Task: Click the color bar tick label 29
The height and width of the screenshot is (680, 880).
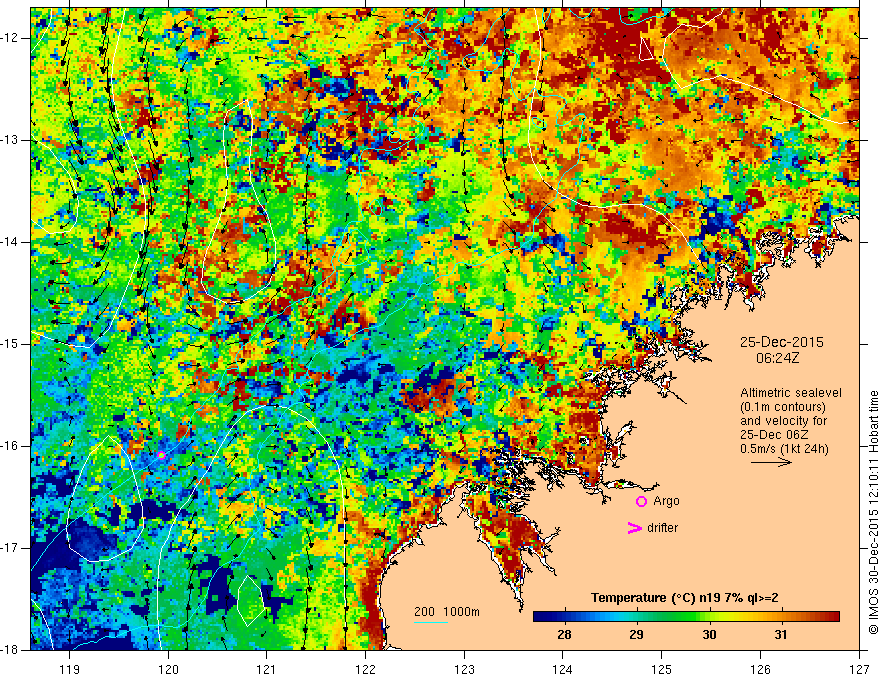Action: [636, 635]
